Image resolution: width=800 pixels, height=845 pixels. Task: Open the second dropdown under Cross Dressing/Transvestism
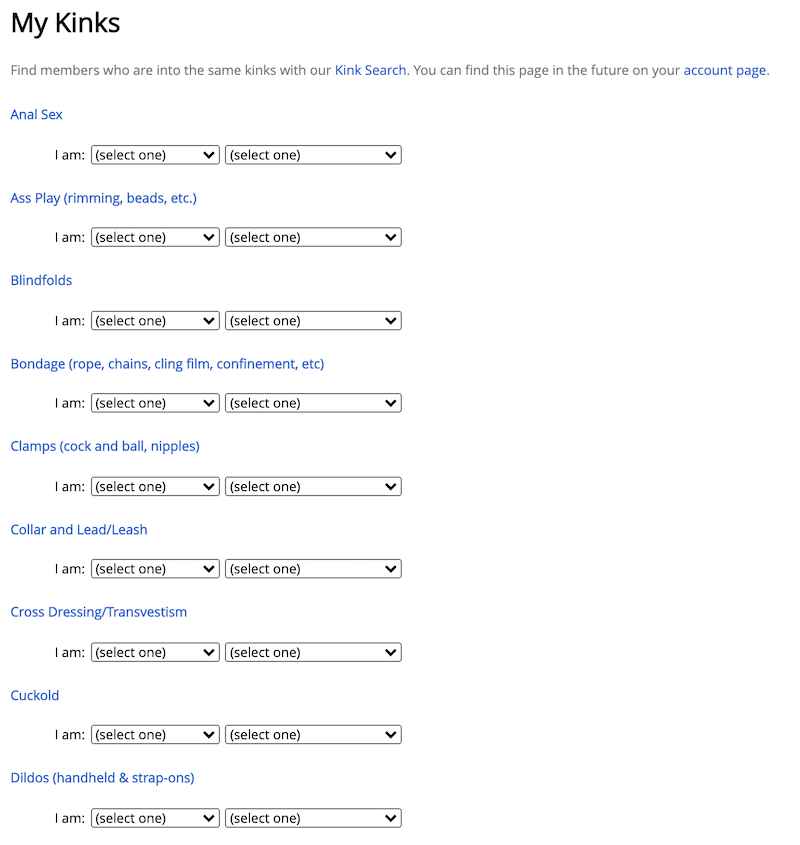coord(313,652)
